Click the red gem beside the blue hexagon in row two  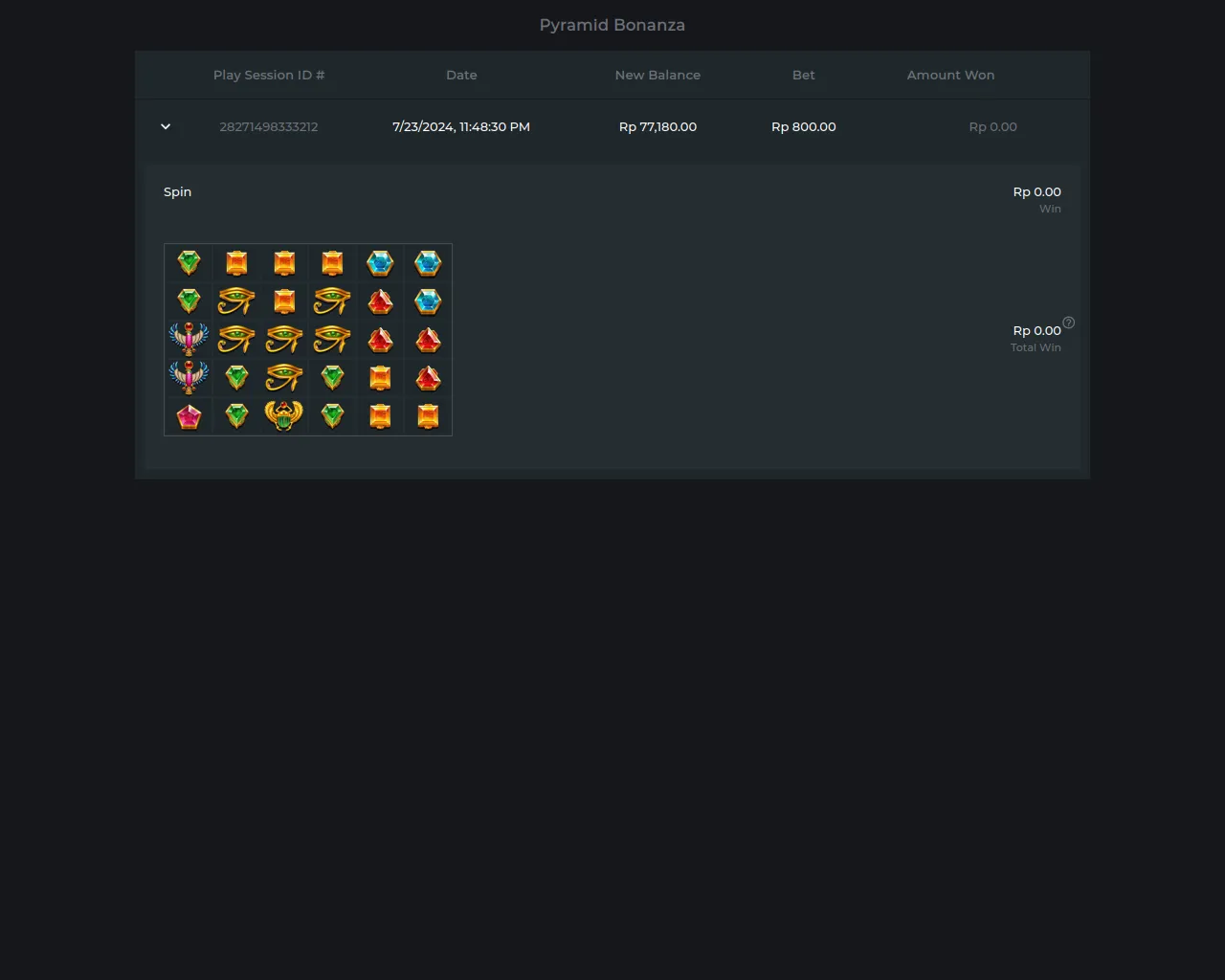pyautogui.click(x=380, y=301)
